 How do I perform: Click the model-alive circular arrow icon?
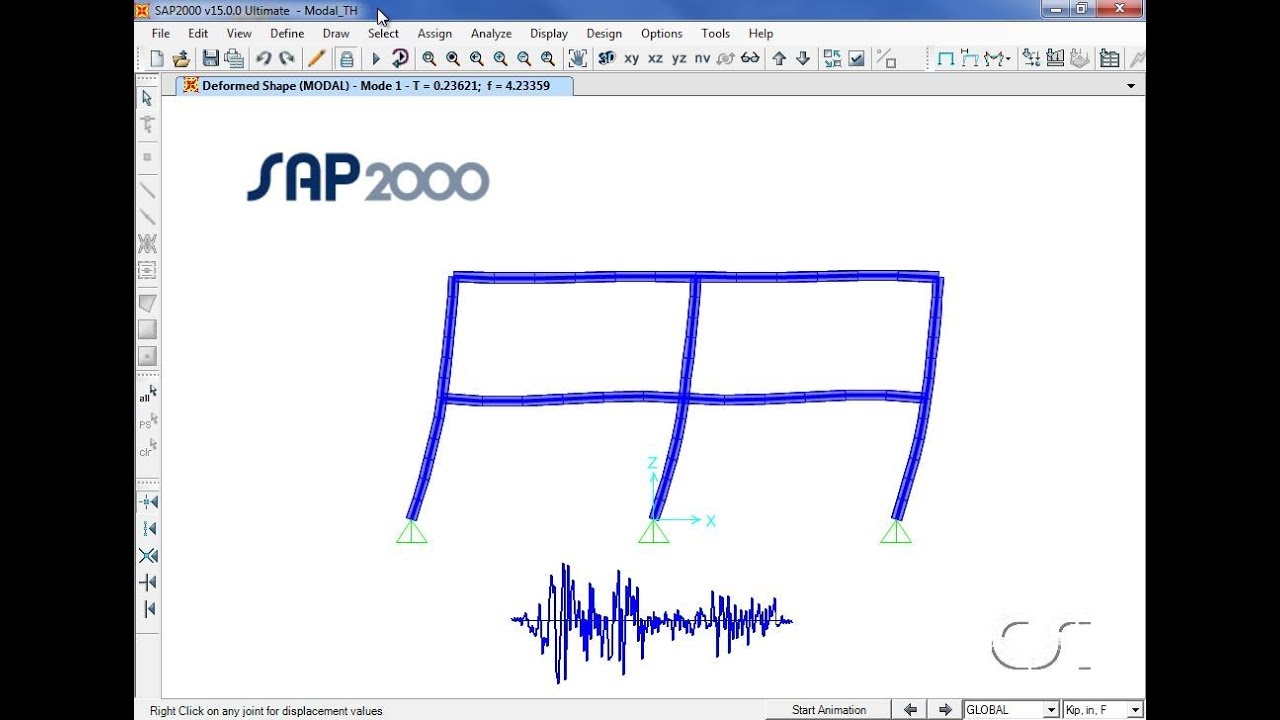coord(399,59)
